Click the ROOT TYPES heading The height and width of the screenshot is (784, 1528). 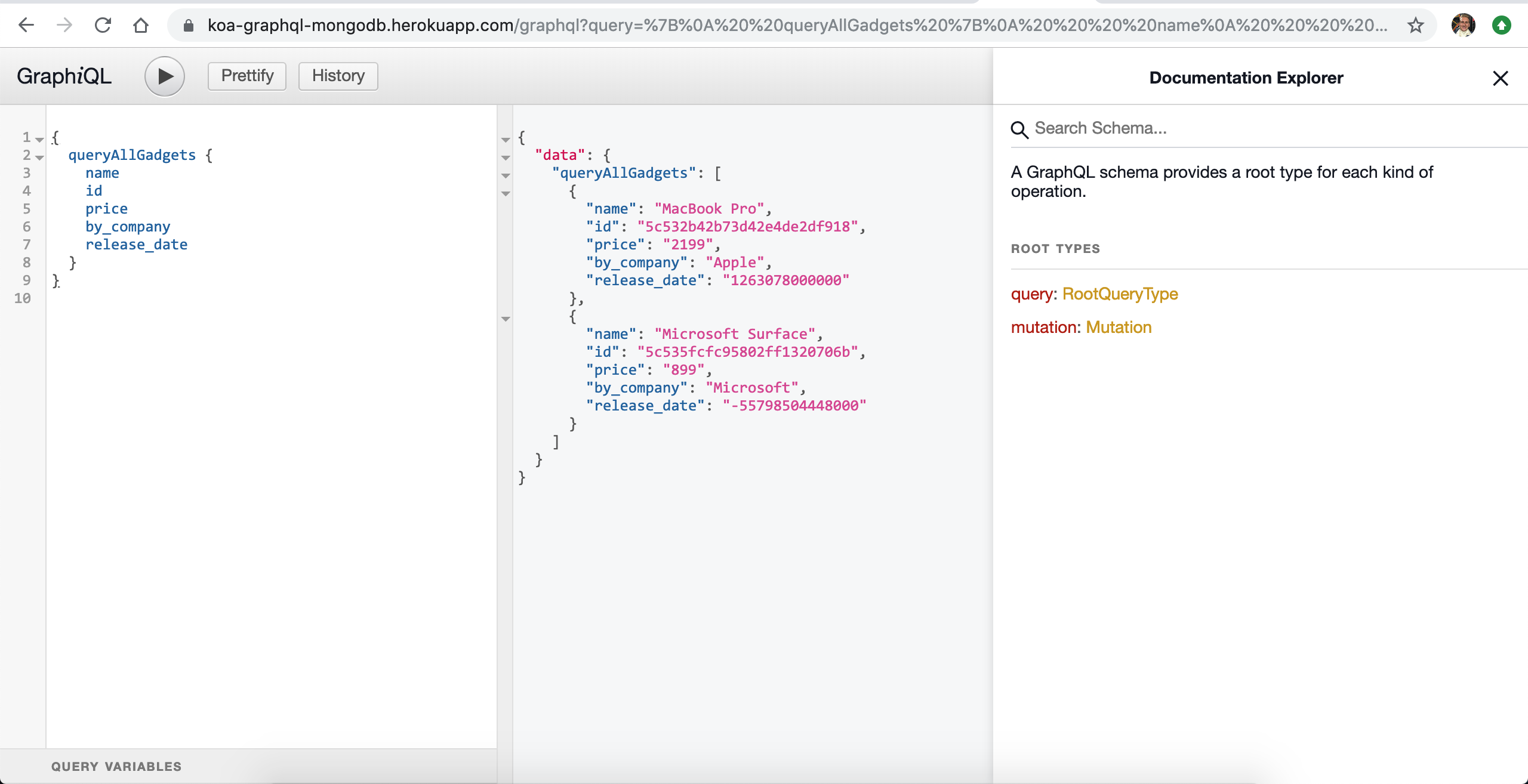[1055, 249]
